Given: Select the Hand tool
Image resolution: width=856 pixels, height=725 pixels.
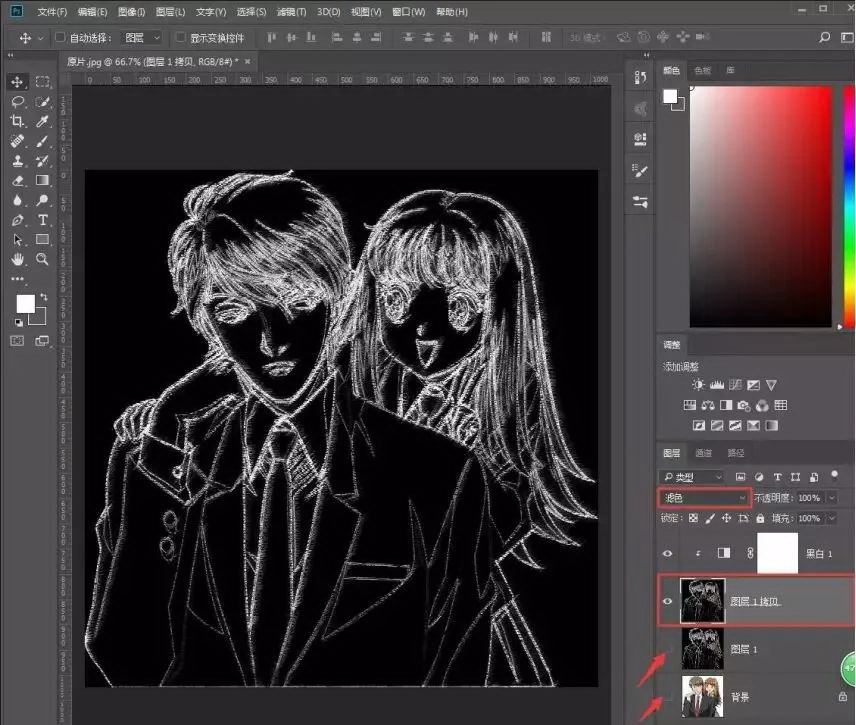Looking at the screenshot, I should pyautogui.click(x=17, y=259).
